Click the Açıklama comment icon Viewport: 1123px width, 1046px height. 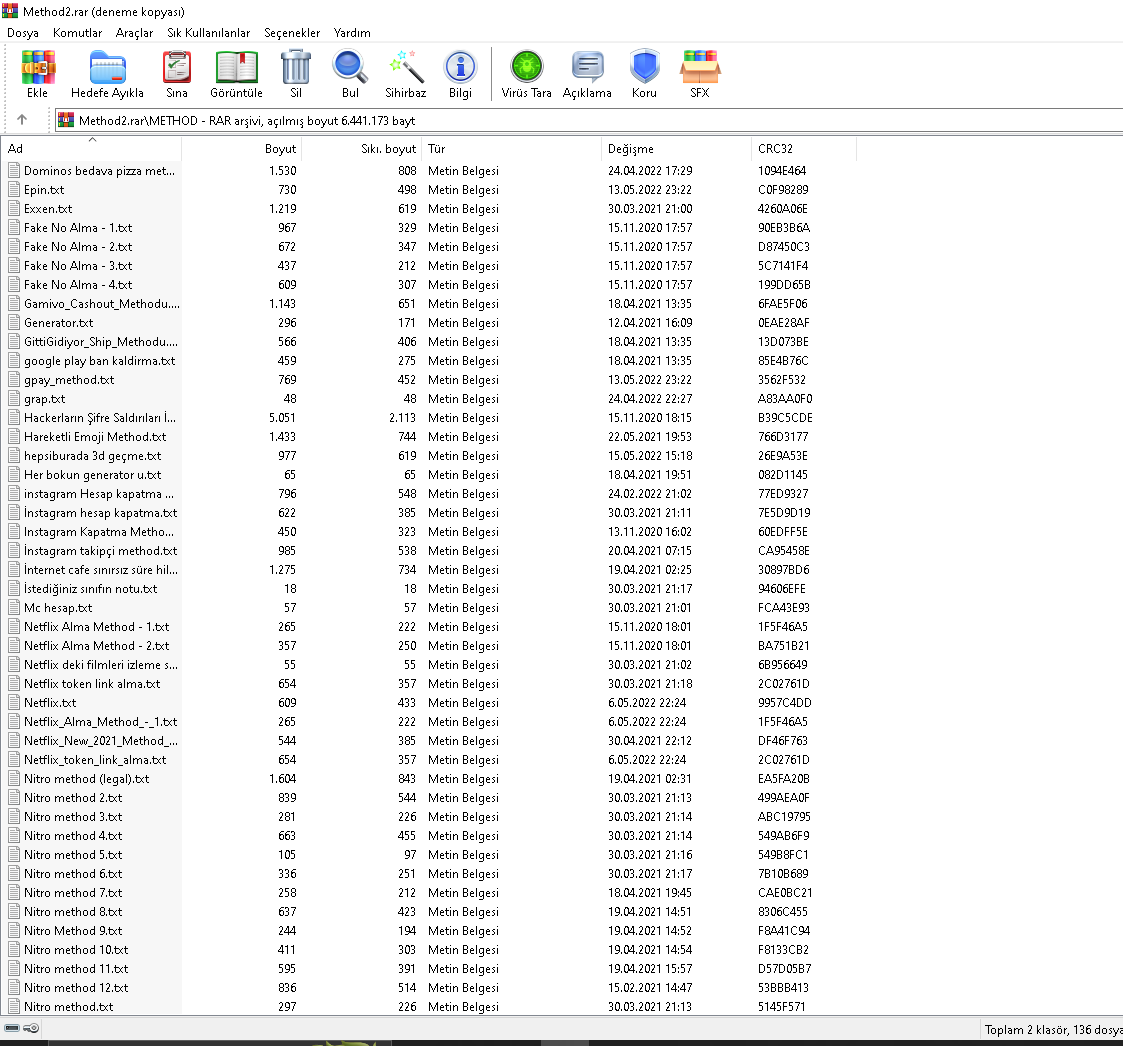coord(587,68)
